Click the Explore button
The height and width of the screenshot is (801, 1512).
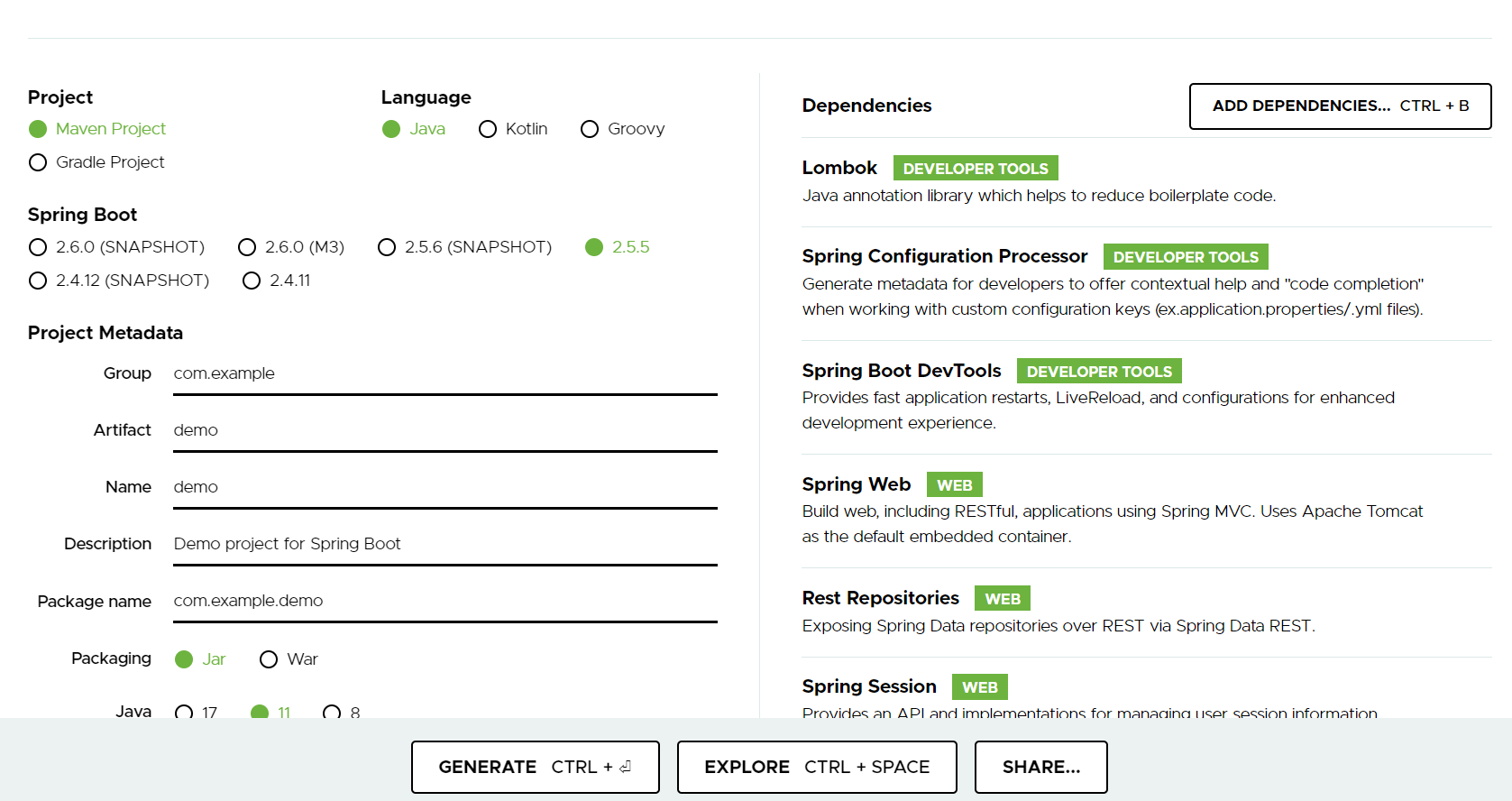(817, 767)
